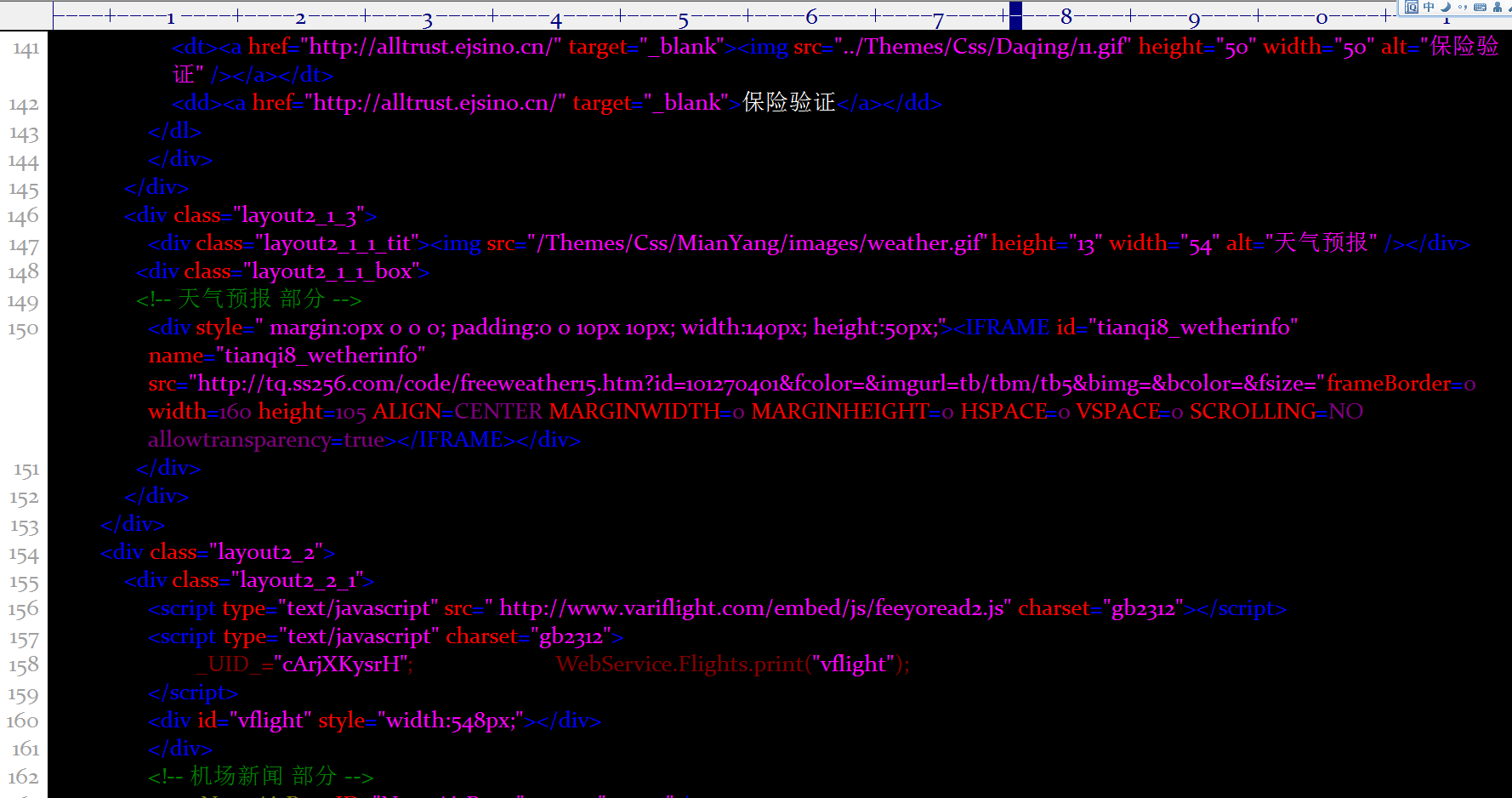Screen dimensions: 1512x798
Task: Click '_UID_' variable on line 158
Action: tap(228, 664)
